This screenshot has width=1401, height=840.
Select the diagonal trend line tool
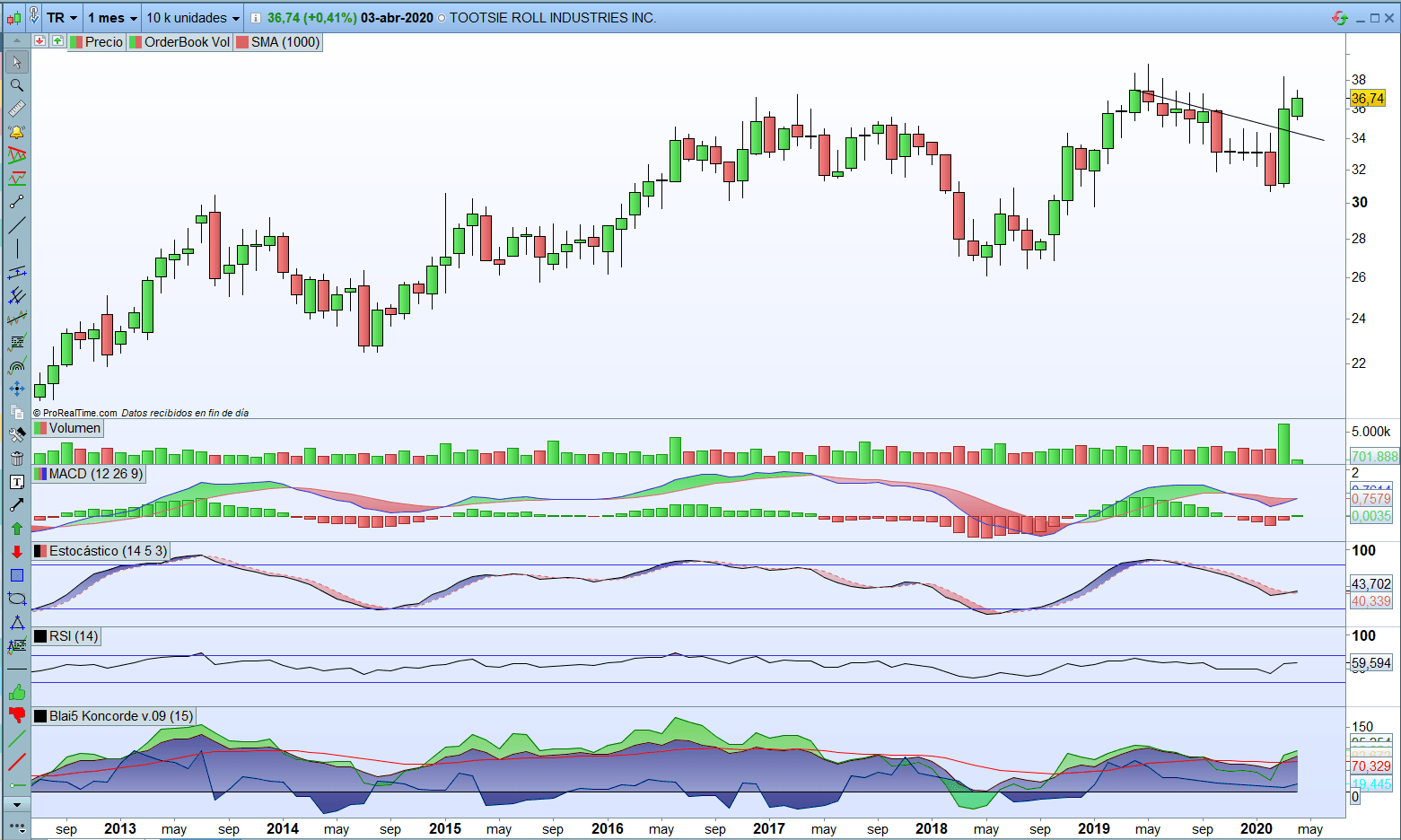tap(16, 225)
